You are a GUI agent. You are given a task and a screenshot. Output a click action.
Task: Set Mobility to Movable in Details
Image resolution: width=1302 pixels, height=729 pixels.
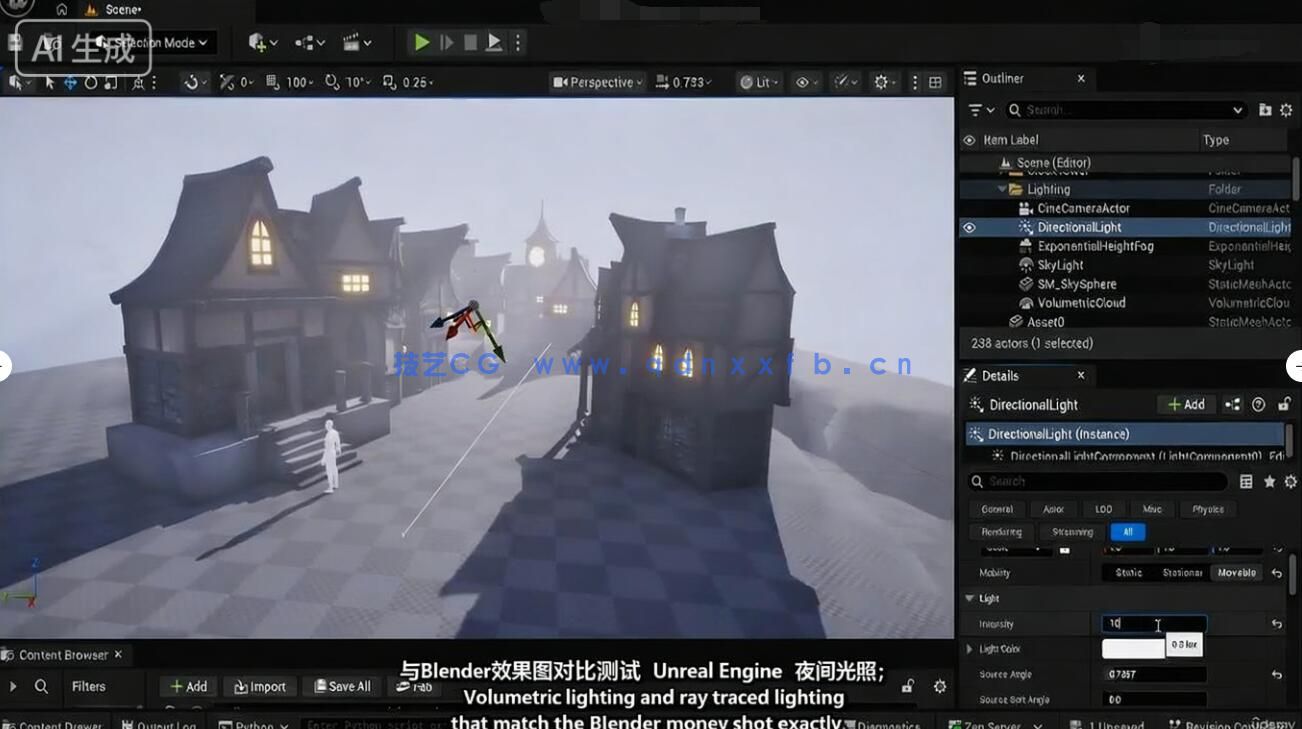(1236, 572)
